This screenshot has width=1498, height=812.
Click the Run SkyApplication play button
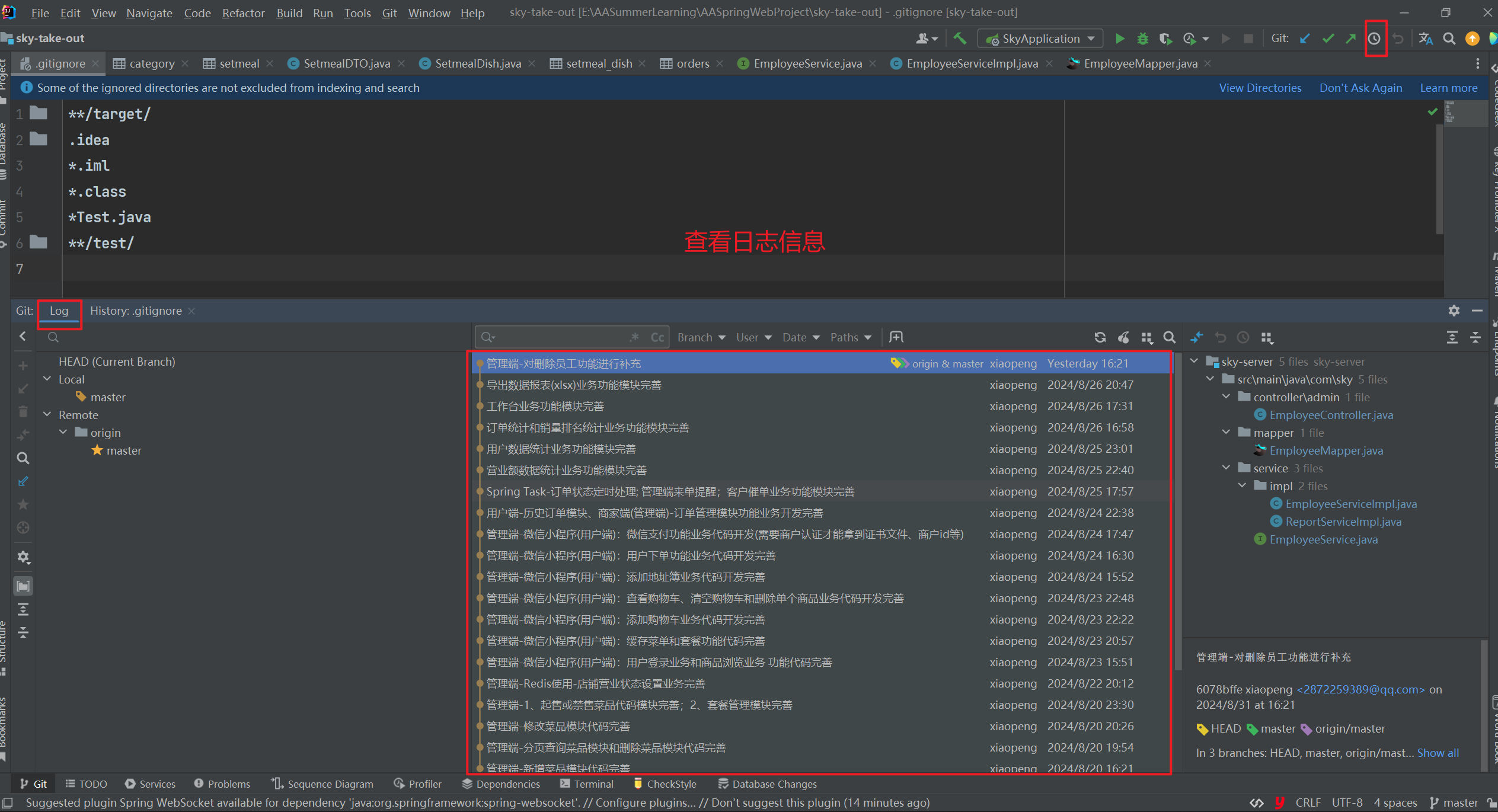[1119, 39]
